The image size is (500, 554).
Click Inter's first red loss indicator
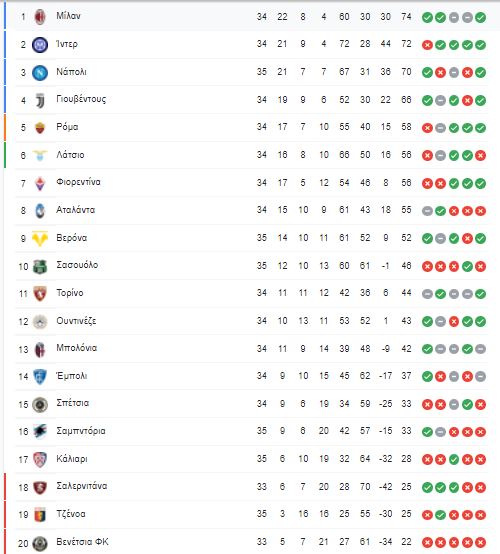click(x=427, y=45)
